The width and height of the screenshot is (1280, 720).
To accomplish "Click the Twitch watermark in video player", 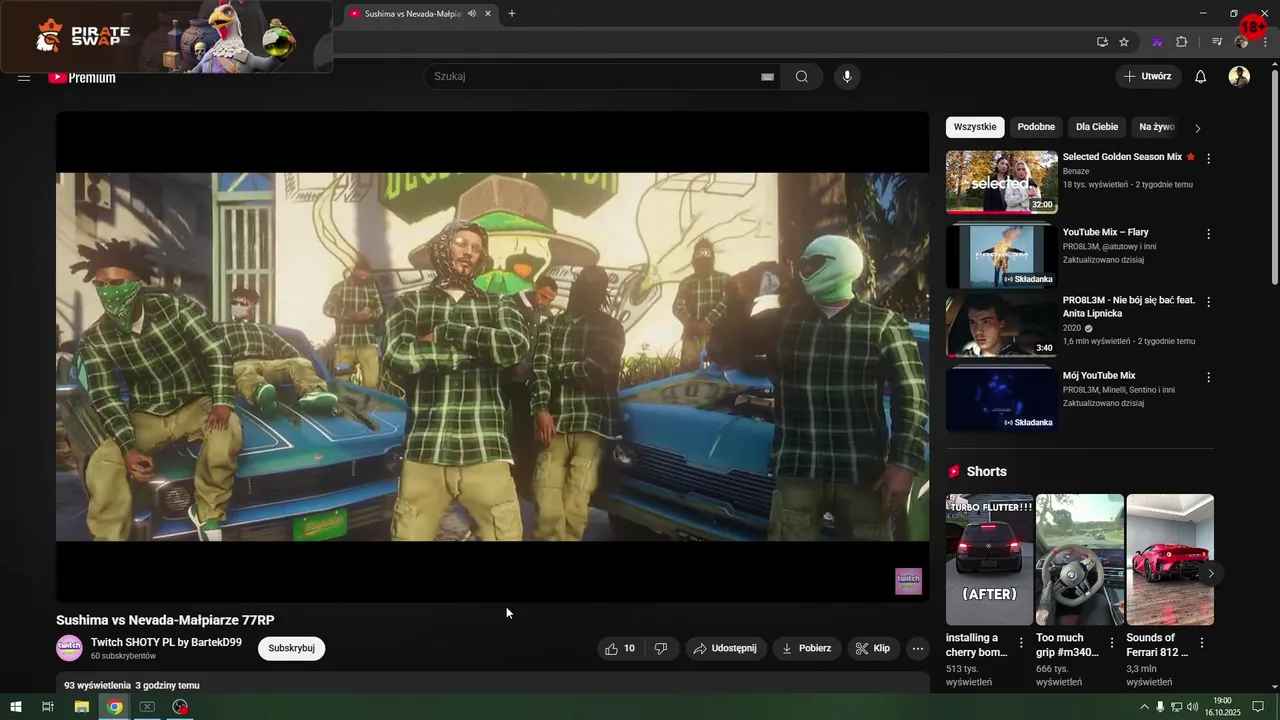I will click(908, 581).
